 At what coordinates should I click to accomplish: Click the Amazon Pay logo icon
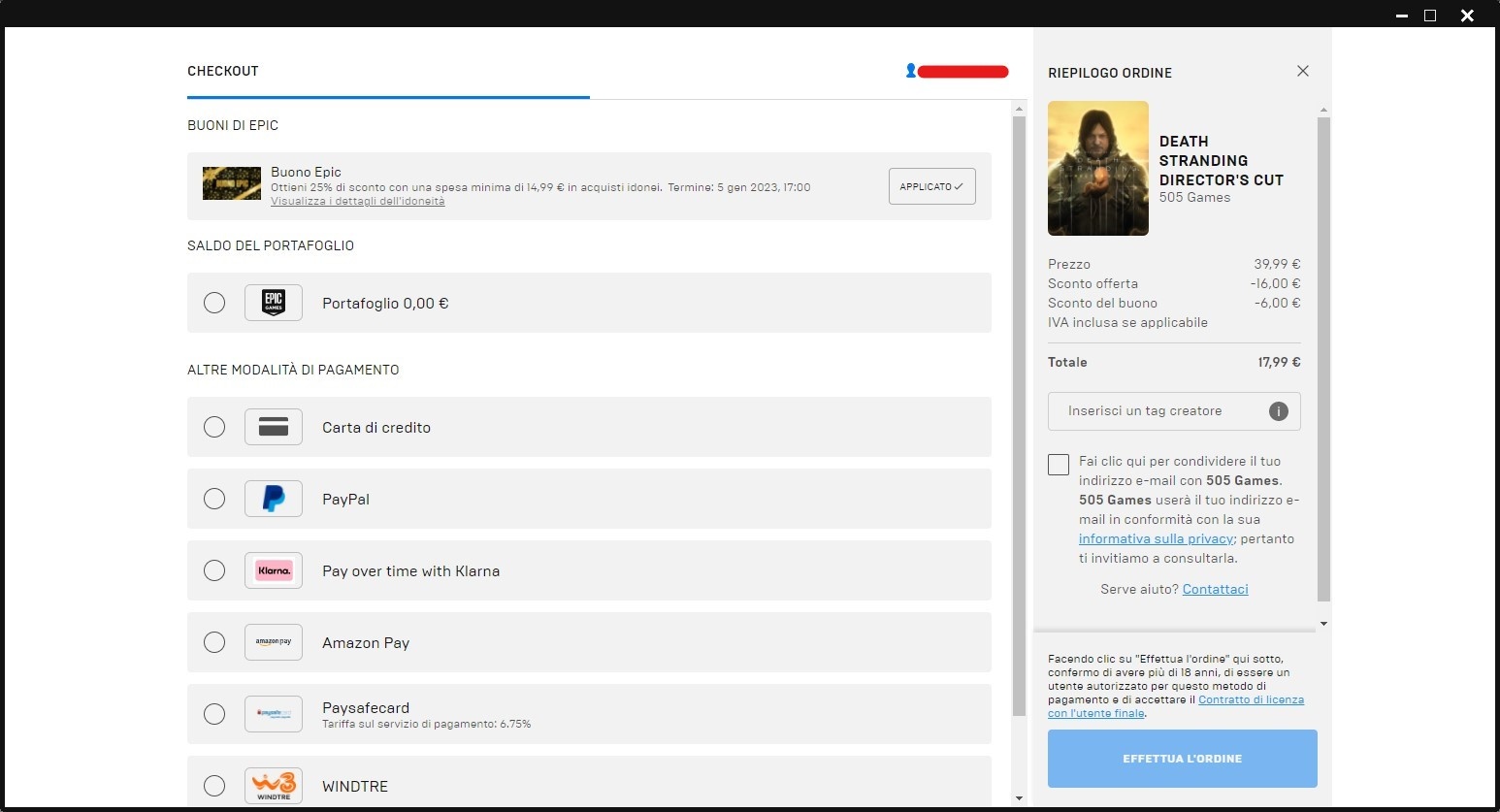(x=274, y=642)
